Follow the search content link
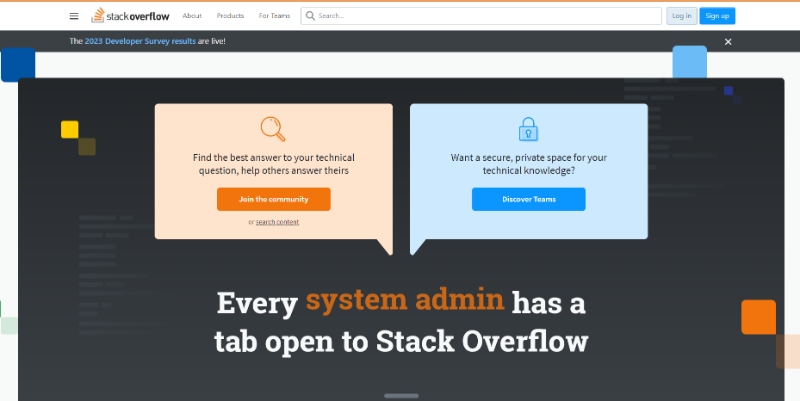 [277, 222]
